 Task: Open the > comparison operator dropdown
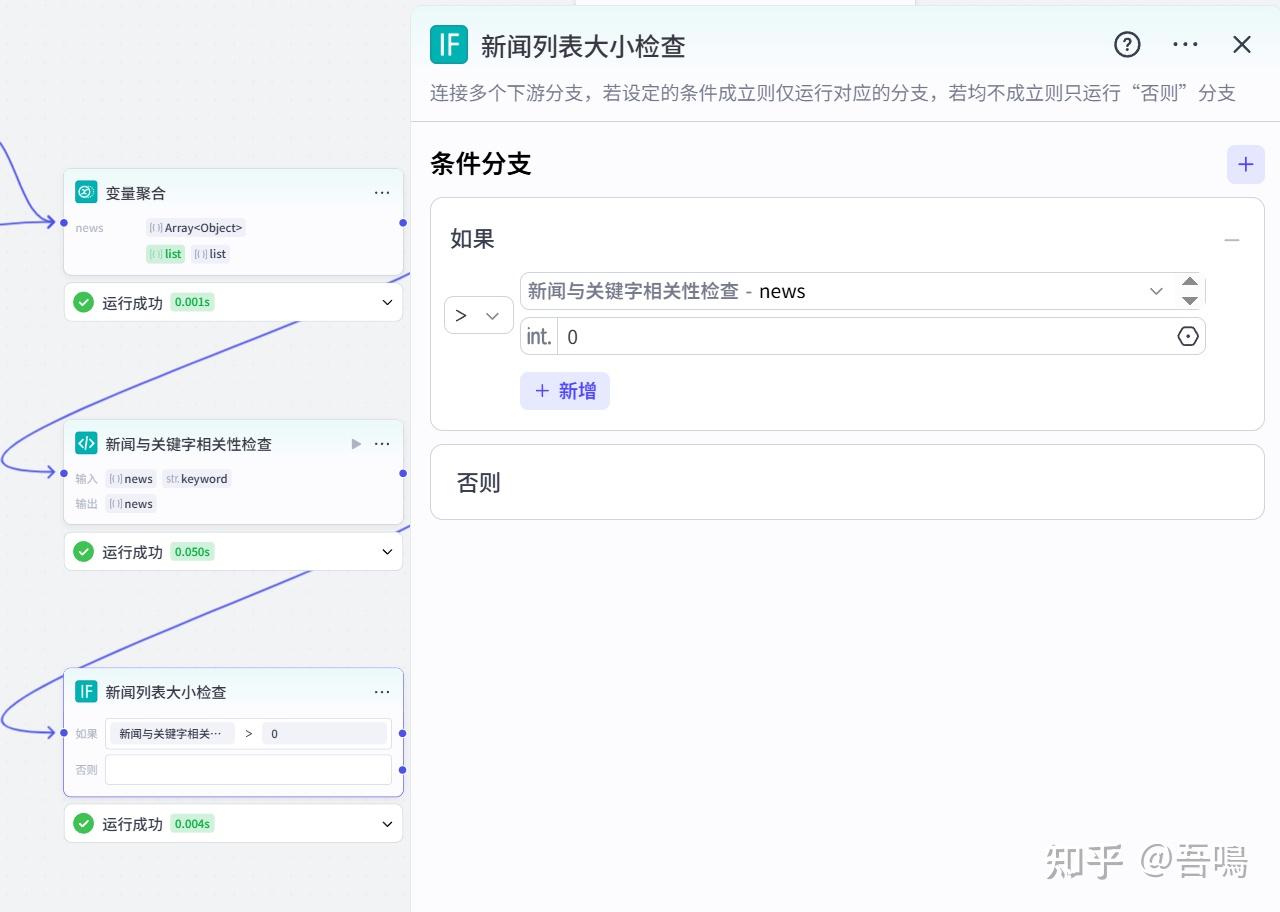pos(478,315)
